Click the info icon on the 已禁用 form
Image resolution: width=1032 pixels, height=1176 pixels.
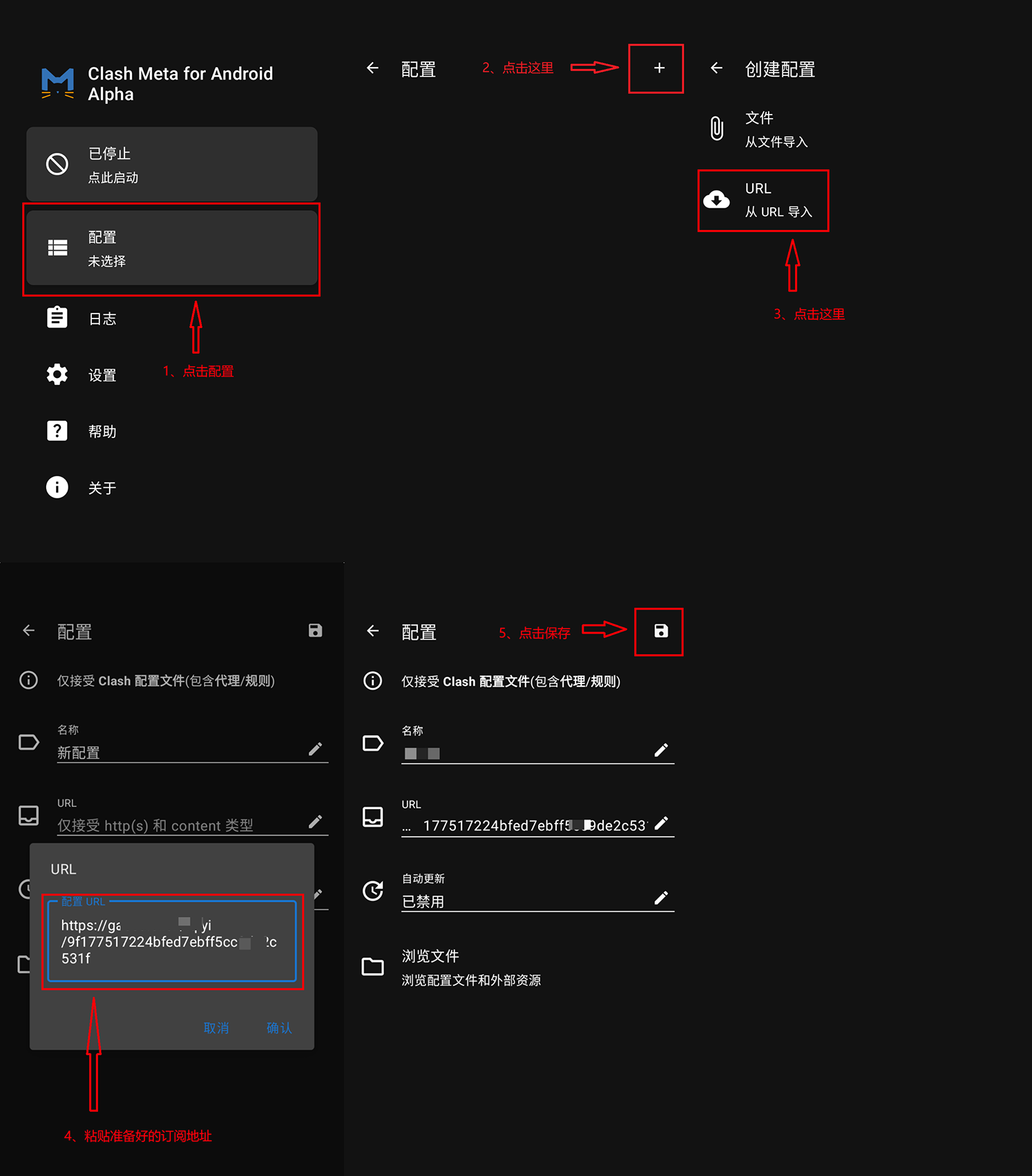click(x=373, y=681)
